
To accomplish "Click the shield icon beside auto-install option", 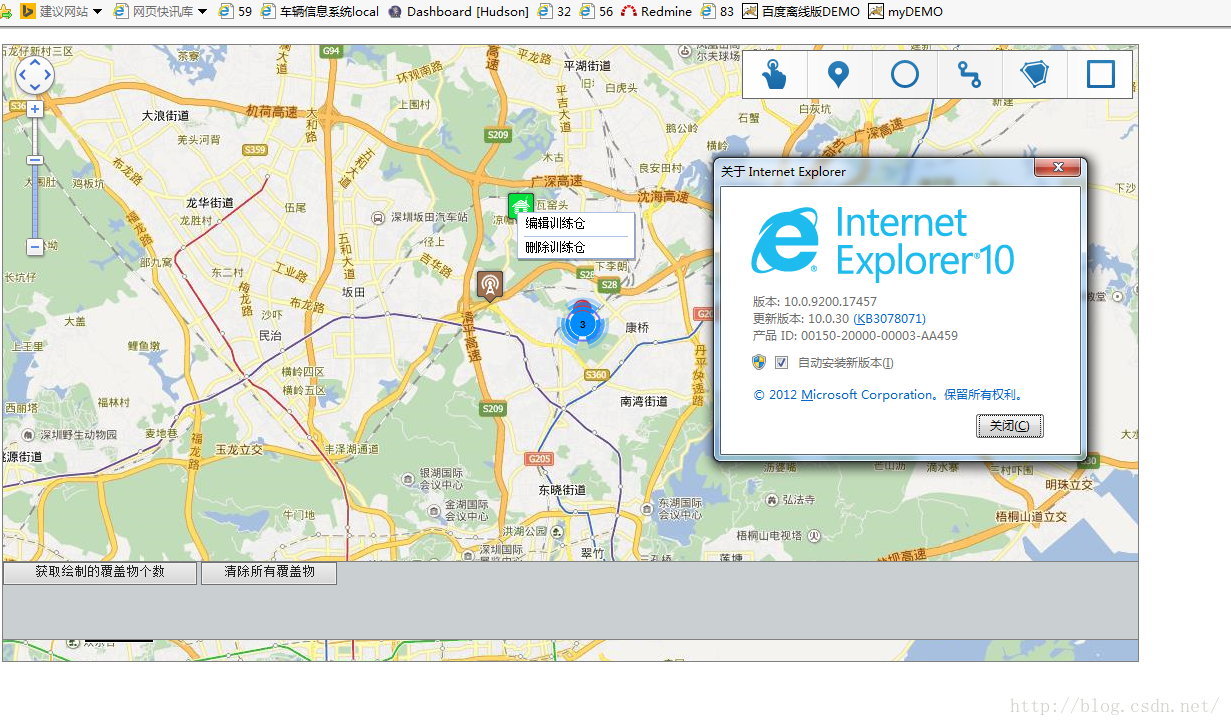I will tap(759, 362).
